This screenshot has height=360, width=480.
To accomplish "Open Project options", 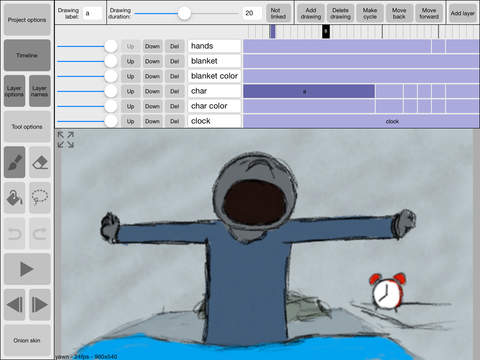I will tap(27, 20).
